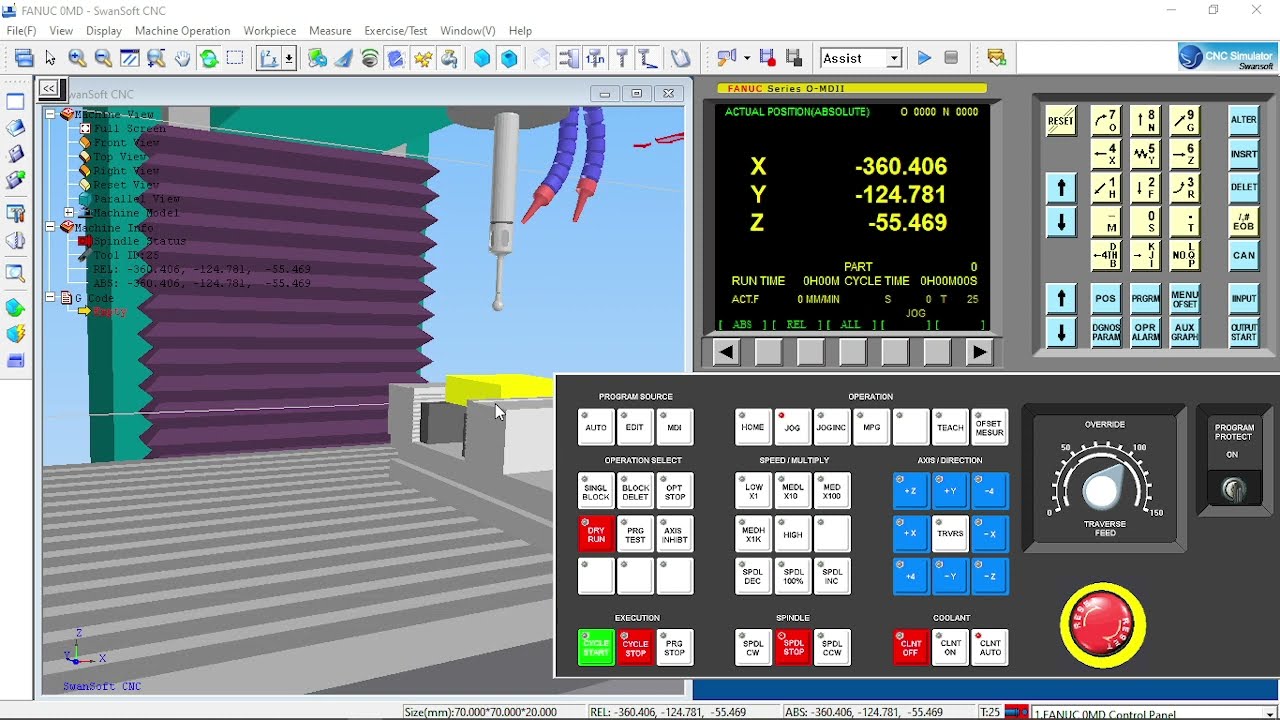Click the arrow pointer tool in toolbar

click(51, 58)
